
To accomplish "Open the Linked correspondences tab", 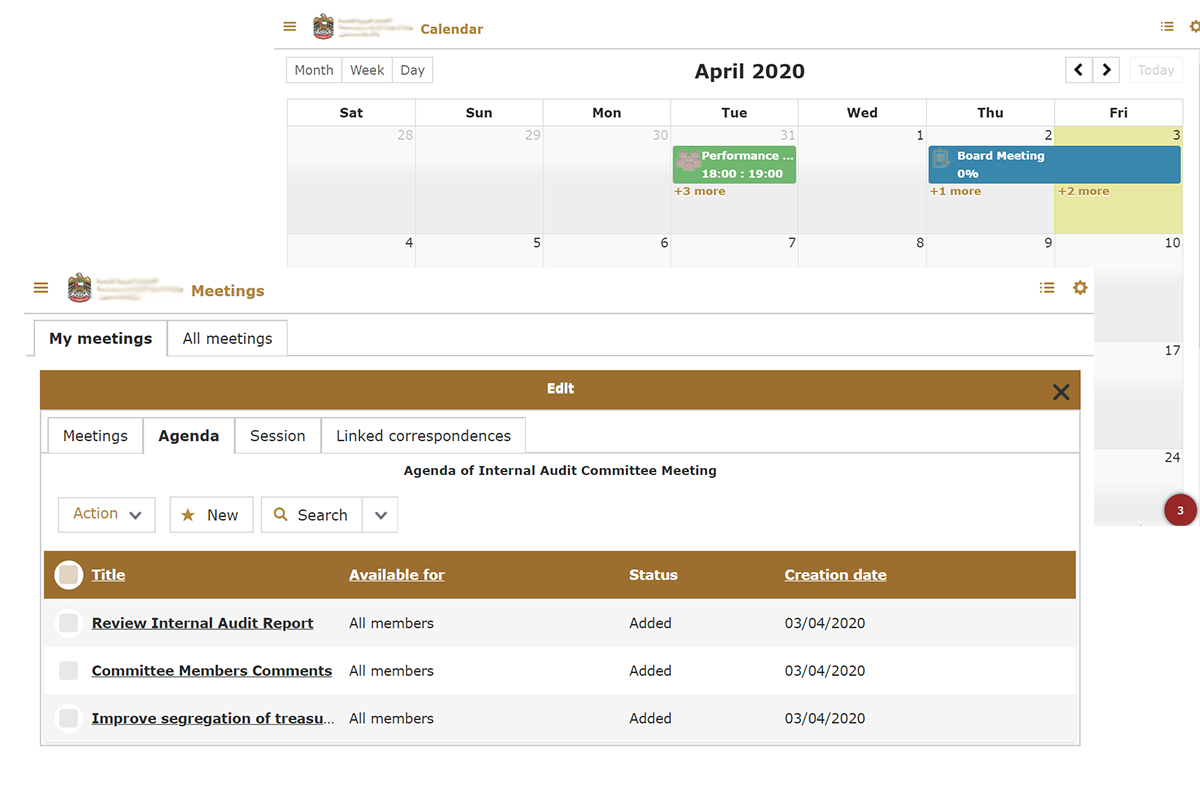I will coord(423,436).
